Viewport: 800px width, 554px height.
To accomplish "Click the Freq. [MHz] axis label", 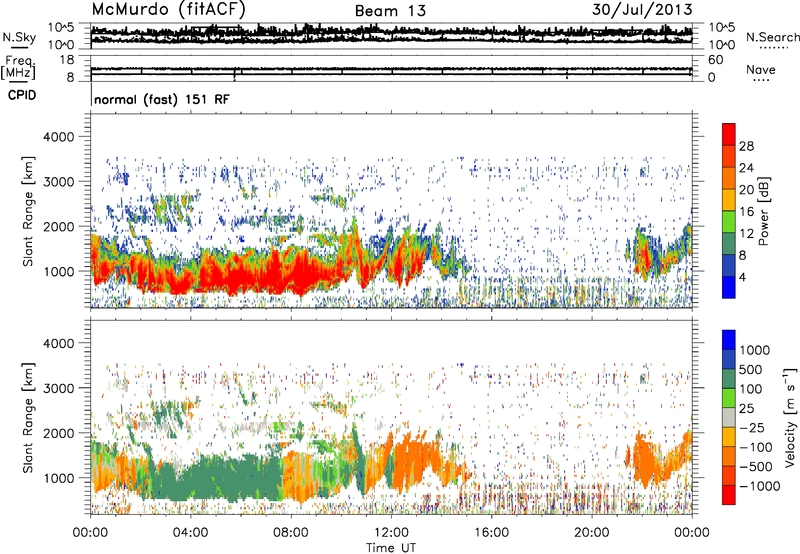I will (x=18, y=67).
